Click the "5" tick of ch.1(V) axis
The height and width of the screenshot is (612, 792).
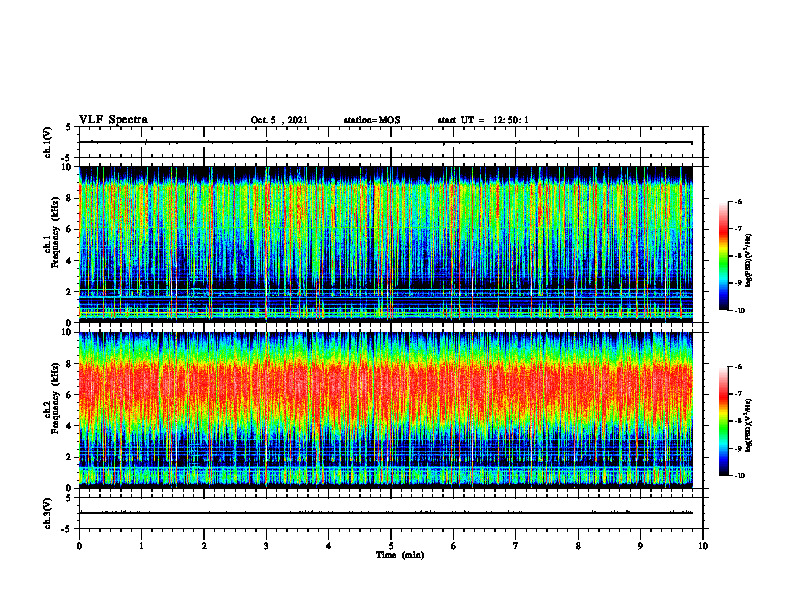(68, 128)
